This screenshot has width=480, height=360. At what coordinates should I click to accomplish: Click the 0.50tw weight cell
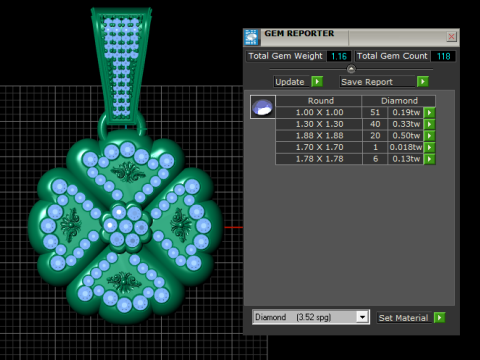pyautogui.click(x=406, y=136)
